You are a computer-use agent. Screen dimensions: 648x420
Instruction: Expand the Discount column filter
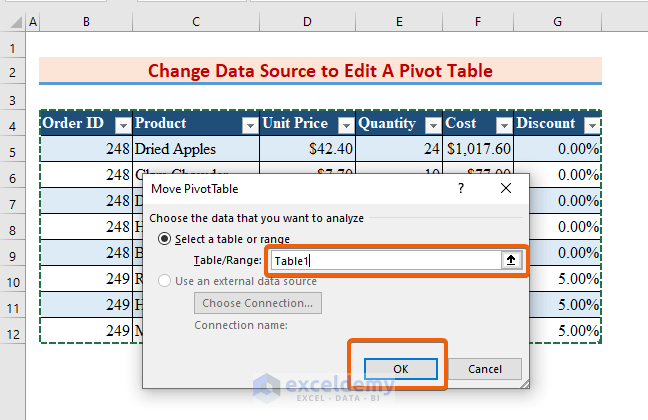[x=591, y=125]
